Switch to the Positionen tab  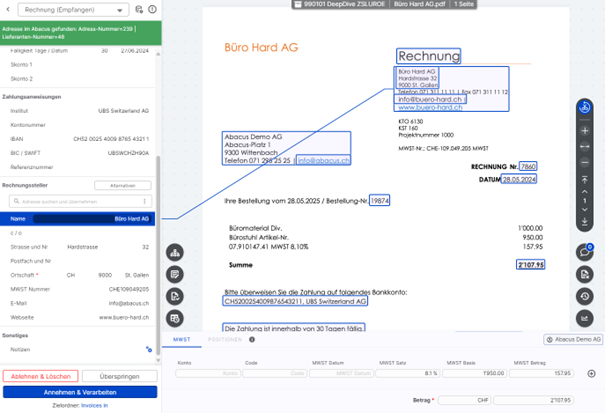[225, 340]
